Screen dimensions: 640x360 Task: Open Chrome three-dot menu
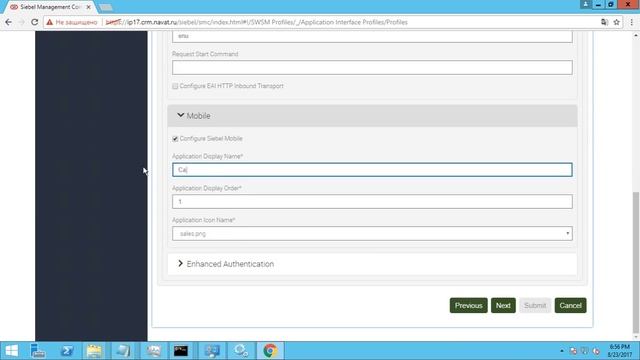point(631,22)
